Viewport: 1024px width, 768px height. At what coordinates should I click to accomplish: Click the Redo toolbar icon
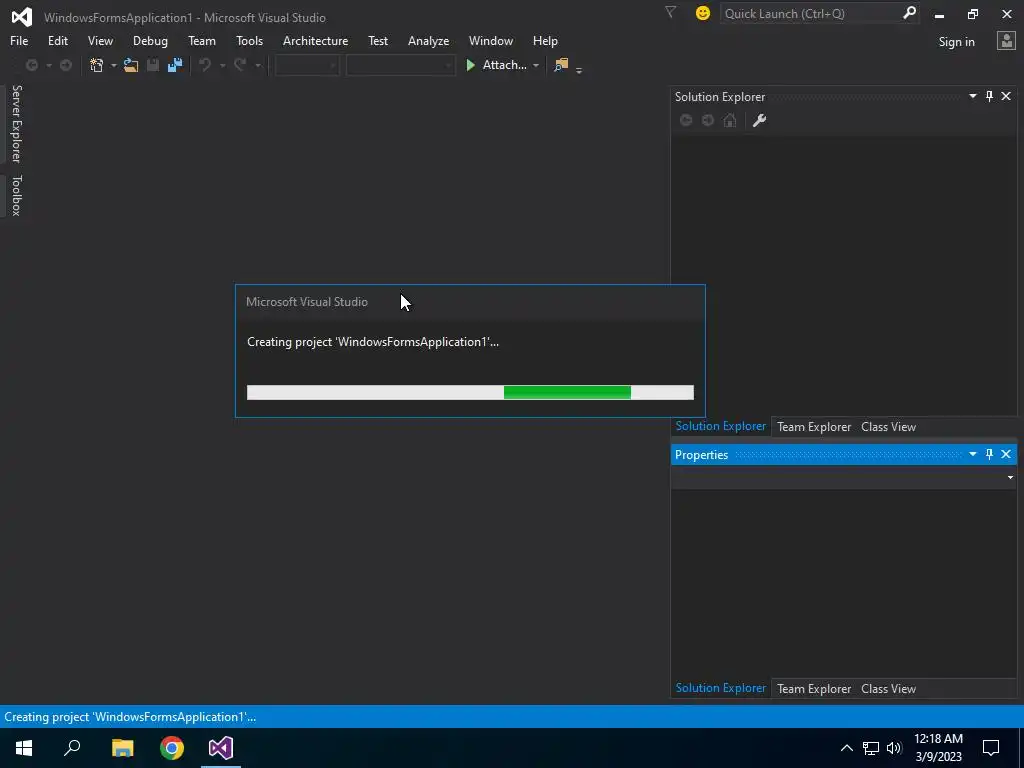pyautogui.click(x=240, y=65)
